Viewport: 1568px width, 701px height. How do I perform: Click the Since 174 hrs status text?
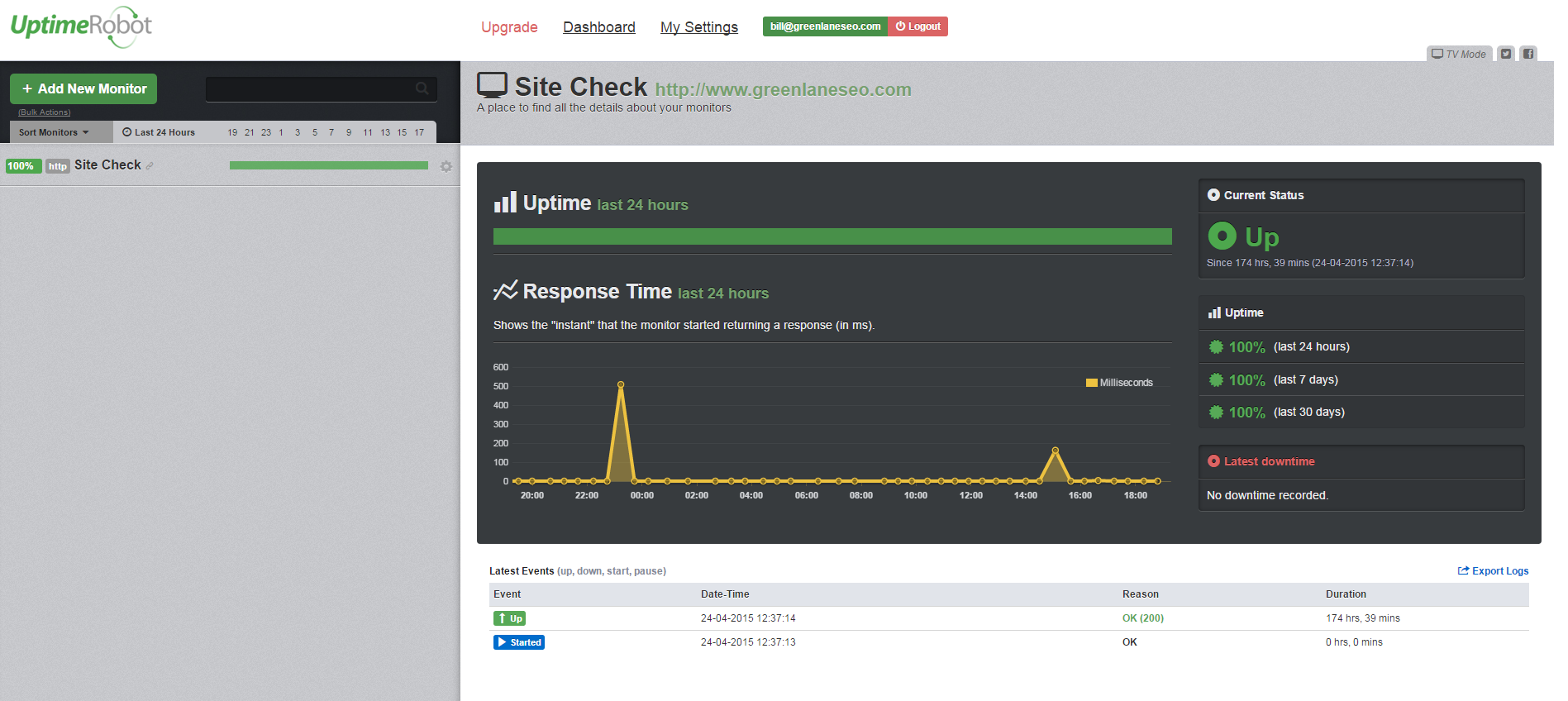(x=1310, y=263)
